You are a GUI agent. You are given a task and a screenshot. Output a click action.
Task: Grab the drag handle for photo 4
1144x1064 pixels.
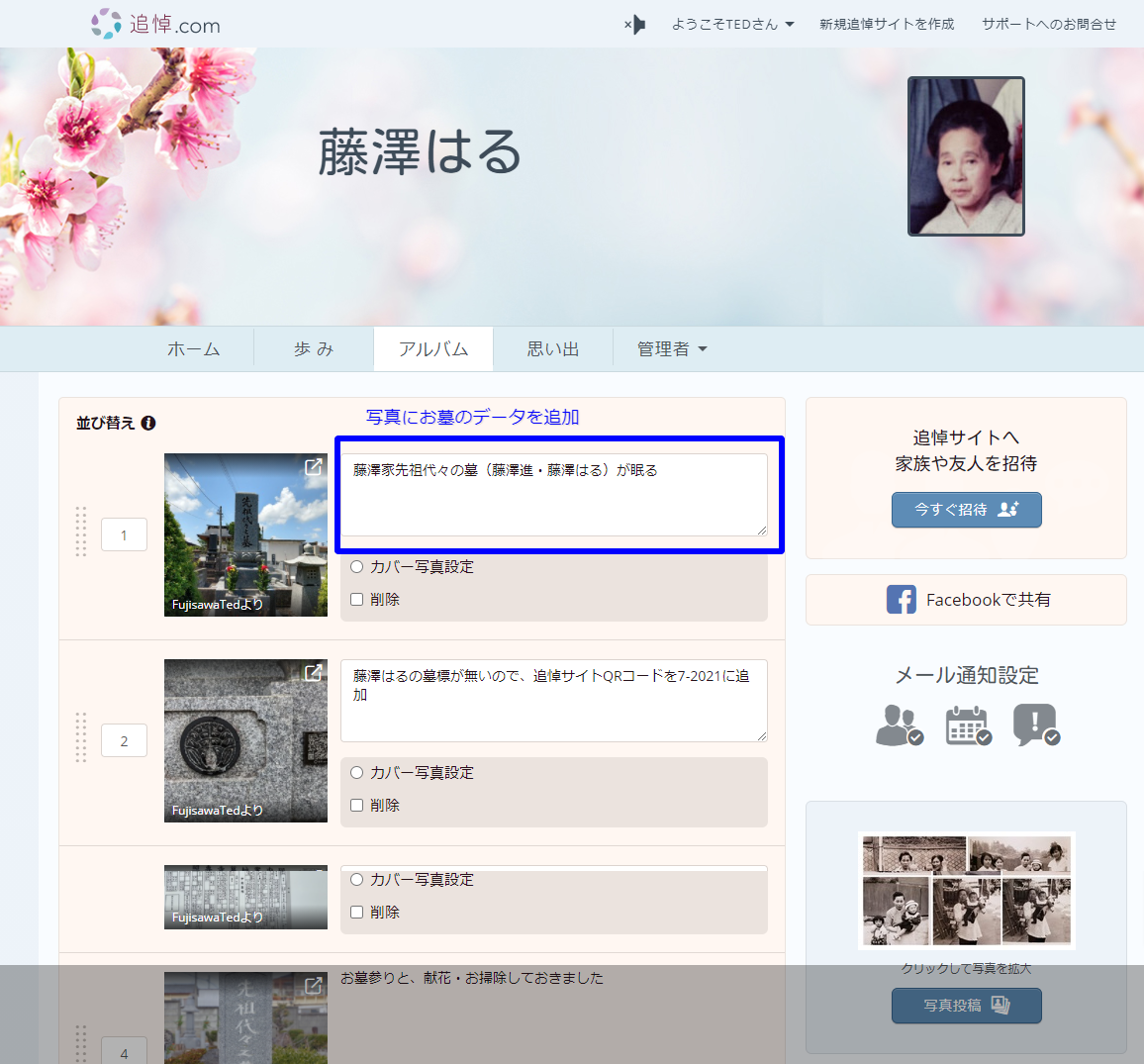[81, 1043]
